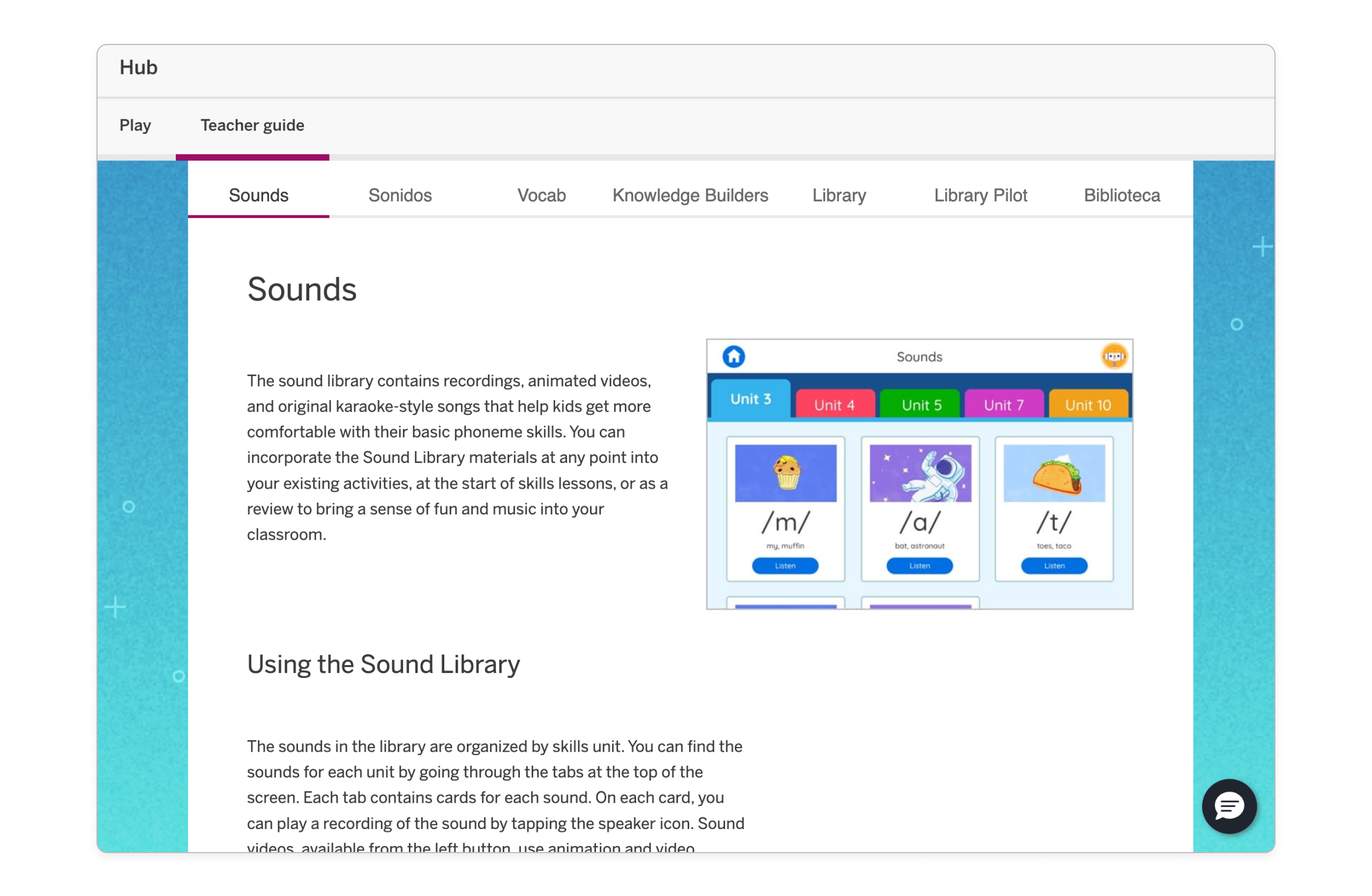Open the Vocab tab
Image resolution: width=1372 pixels, height=896 pixels.
541,196
